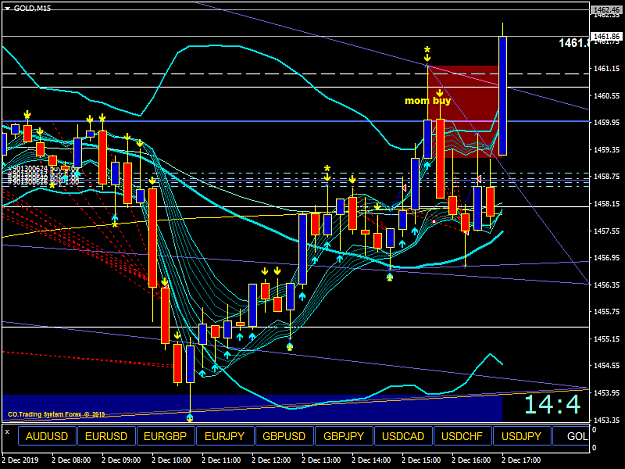The image size is (625, 469).
Task: Click the 1460.55 price scale value
Action: (x=607, y=96)
